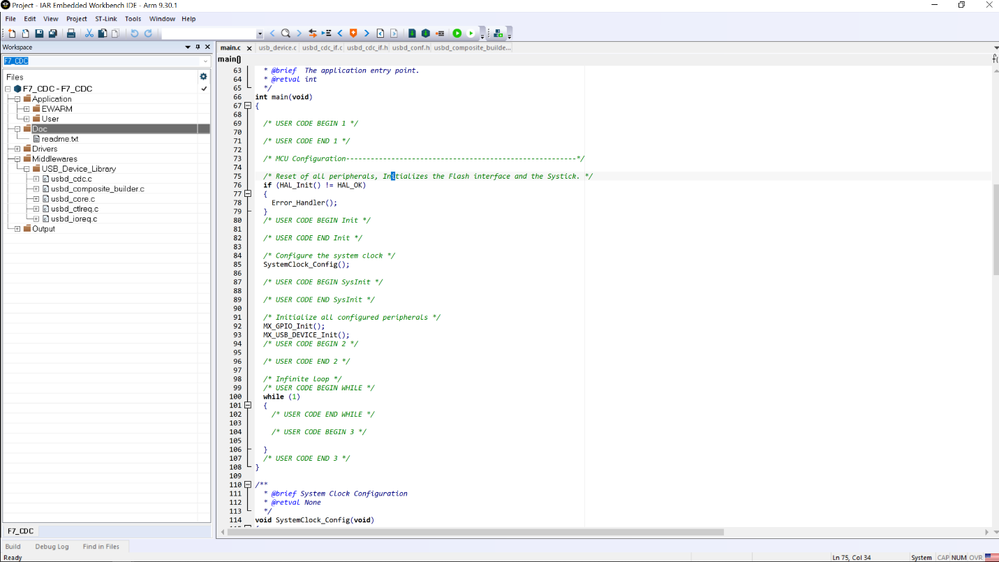Screen dimensions: 999x562
Task: Open the Build messages tab
Action: click(x=13, y=547)
